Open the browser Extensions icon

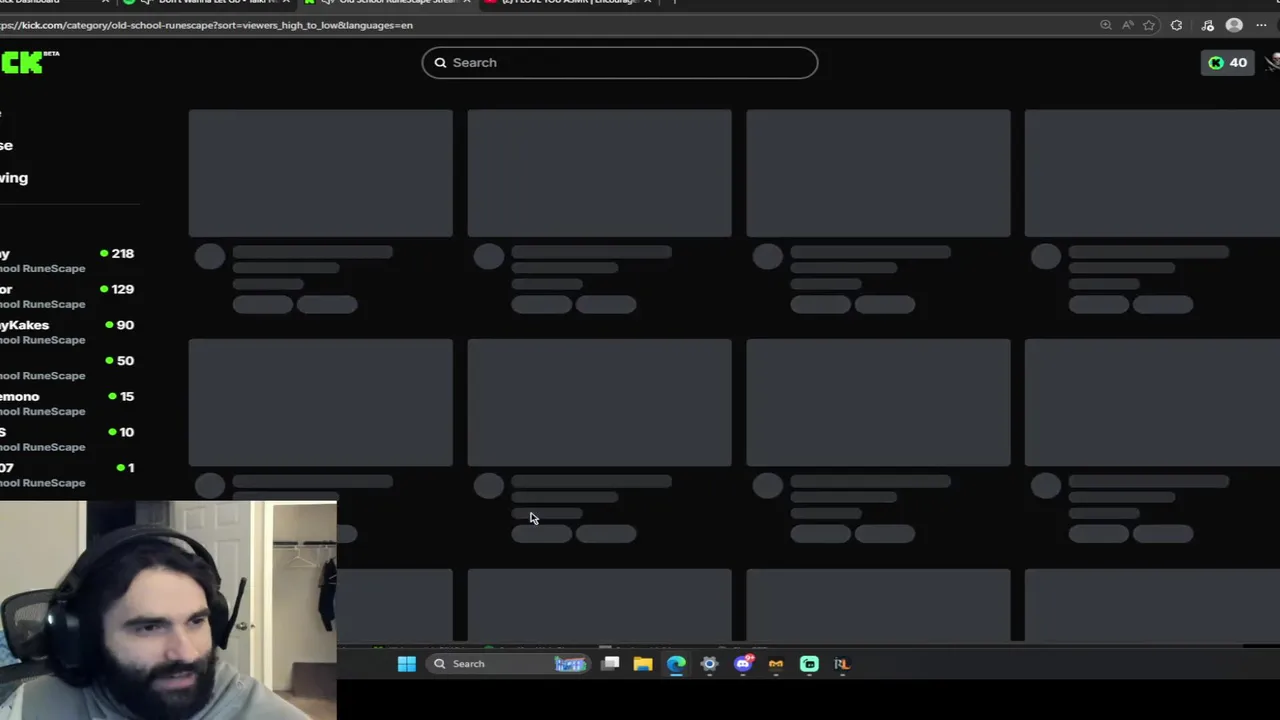[x=1176, y=25]
